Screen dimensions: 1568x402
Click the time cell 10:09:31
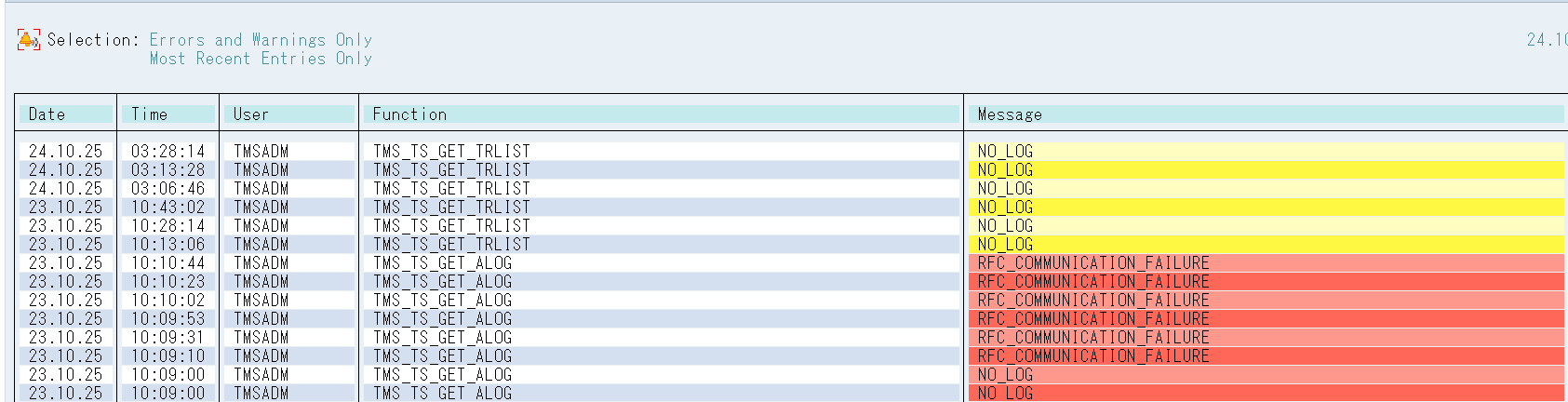click(x=168, y=337)
